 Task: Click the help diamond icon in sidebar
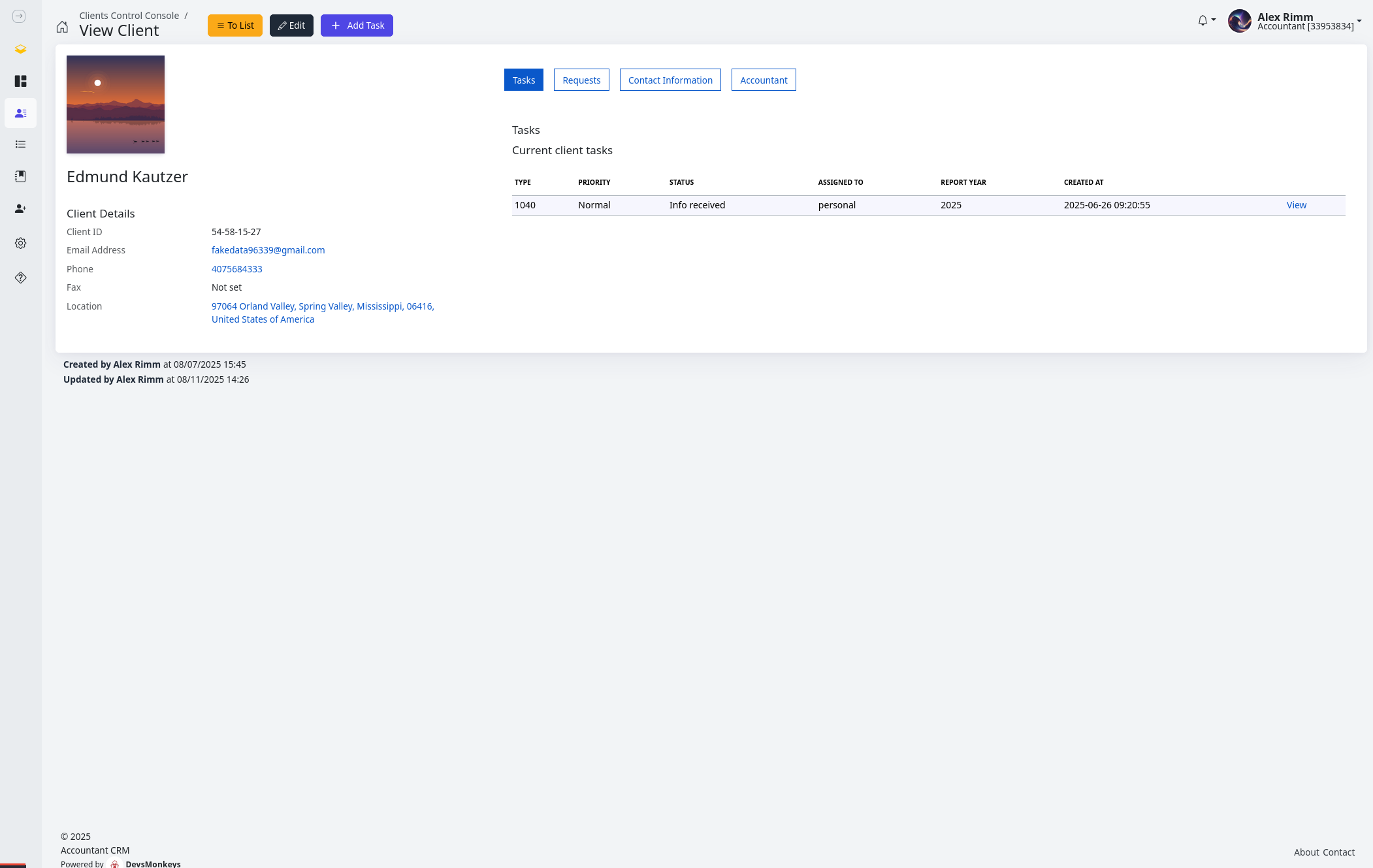coord(20,278)
